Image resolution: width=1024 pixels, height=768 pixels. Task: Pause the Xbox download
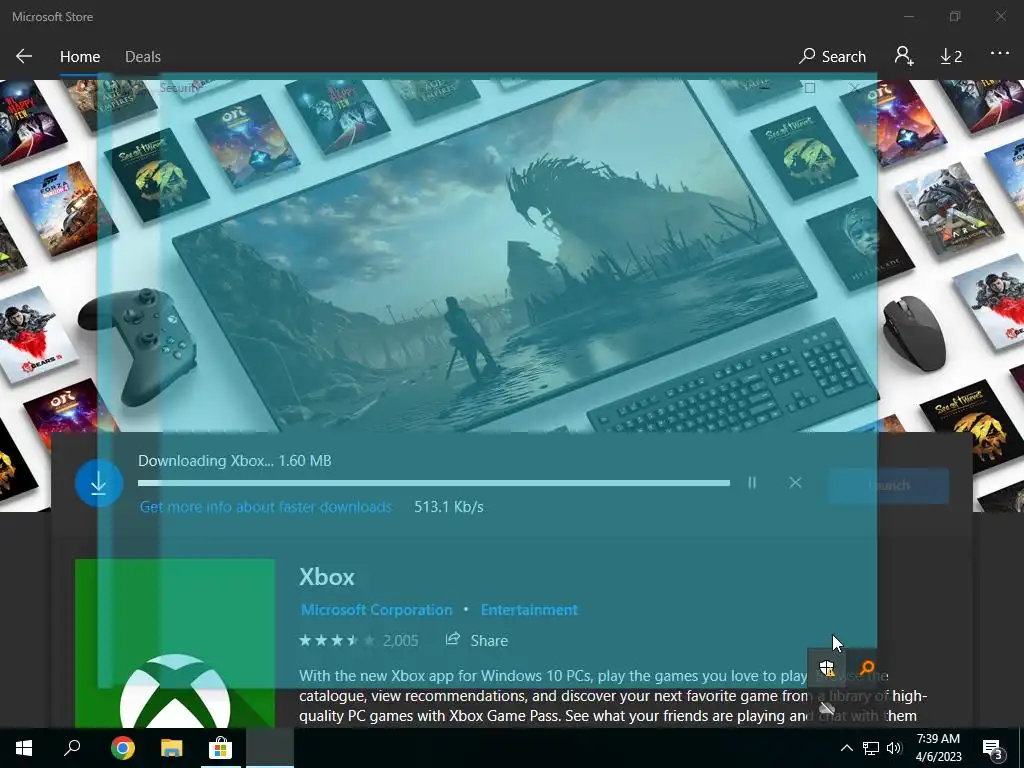coord(752,483)
